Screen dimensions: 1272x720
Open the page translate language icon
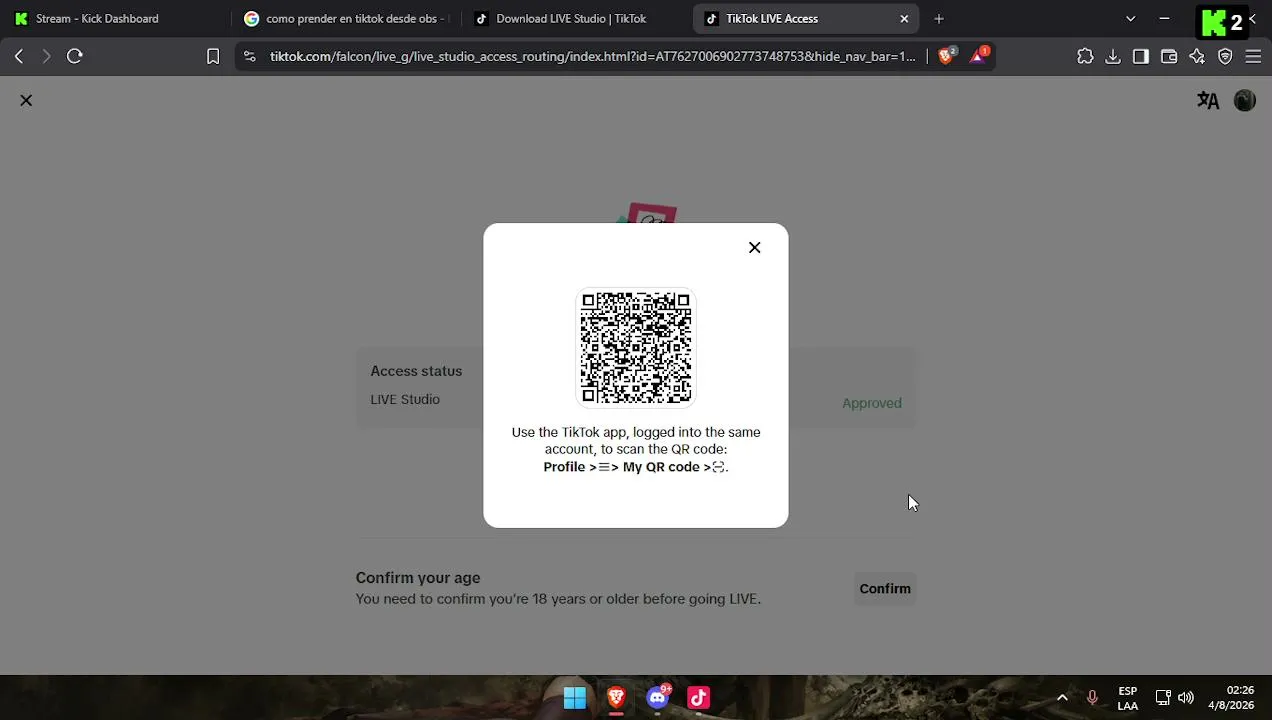pos(1208,100)
